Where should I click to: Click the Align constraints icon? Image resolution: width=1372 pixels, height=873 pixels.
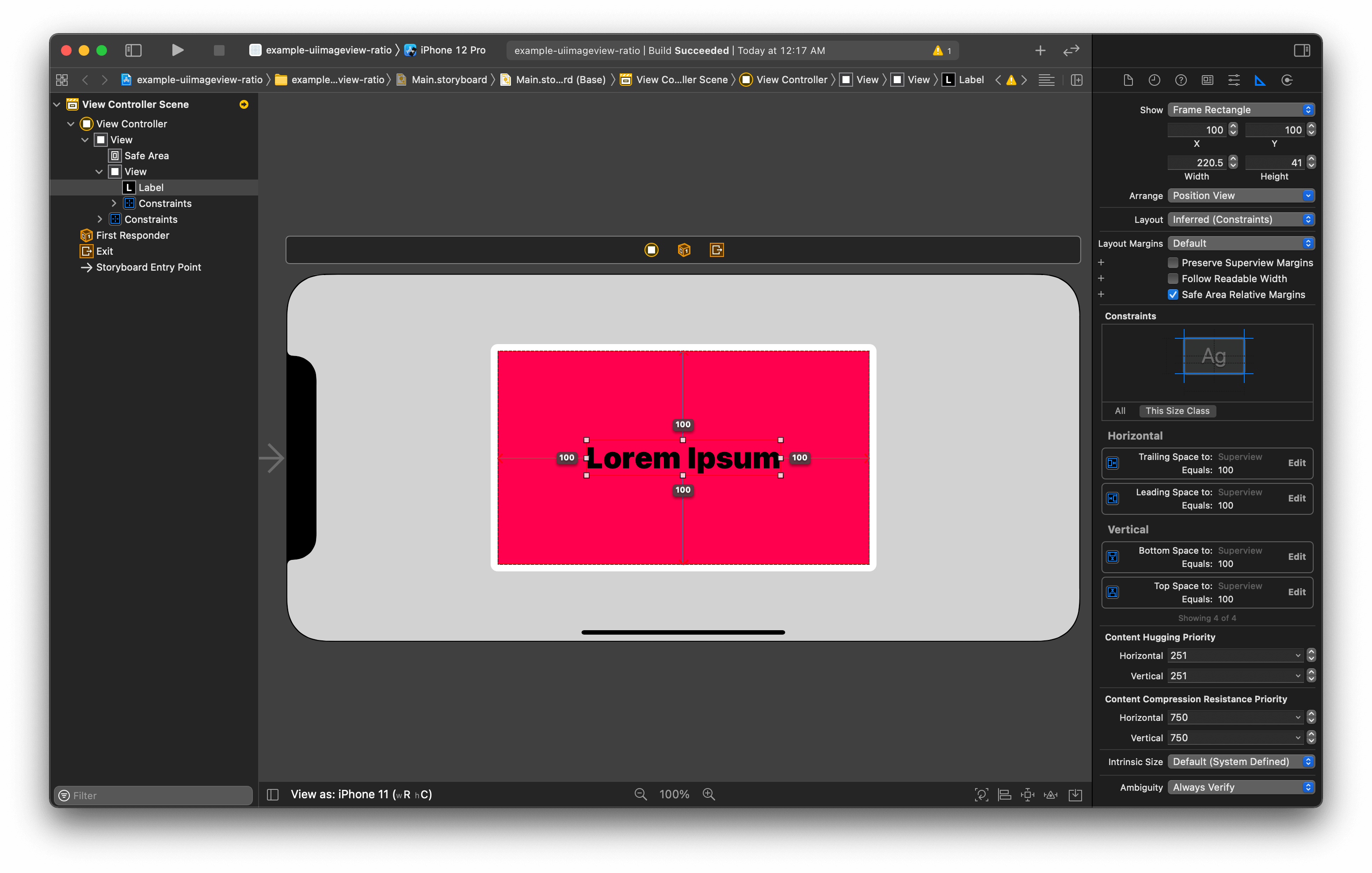(1005, 795)
